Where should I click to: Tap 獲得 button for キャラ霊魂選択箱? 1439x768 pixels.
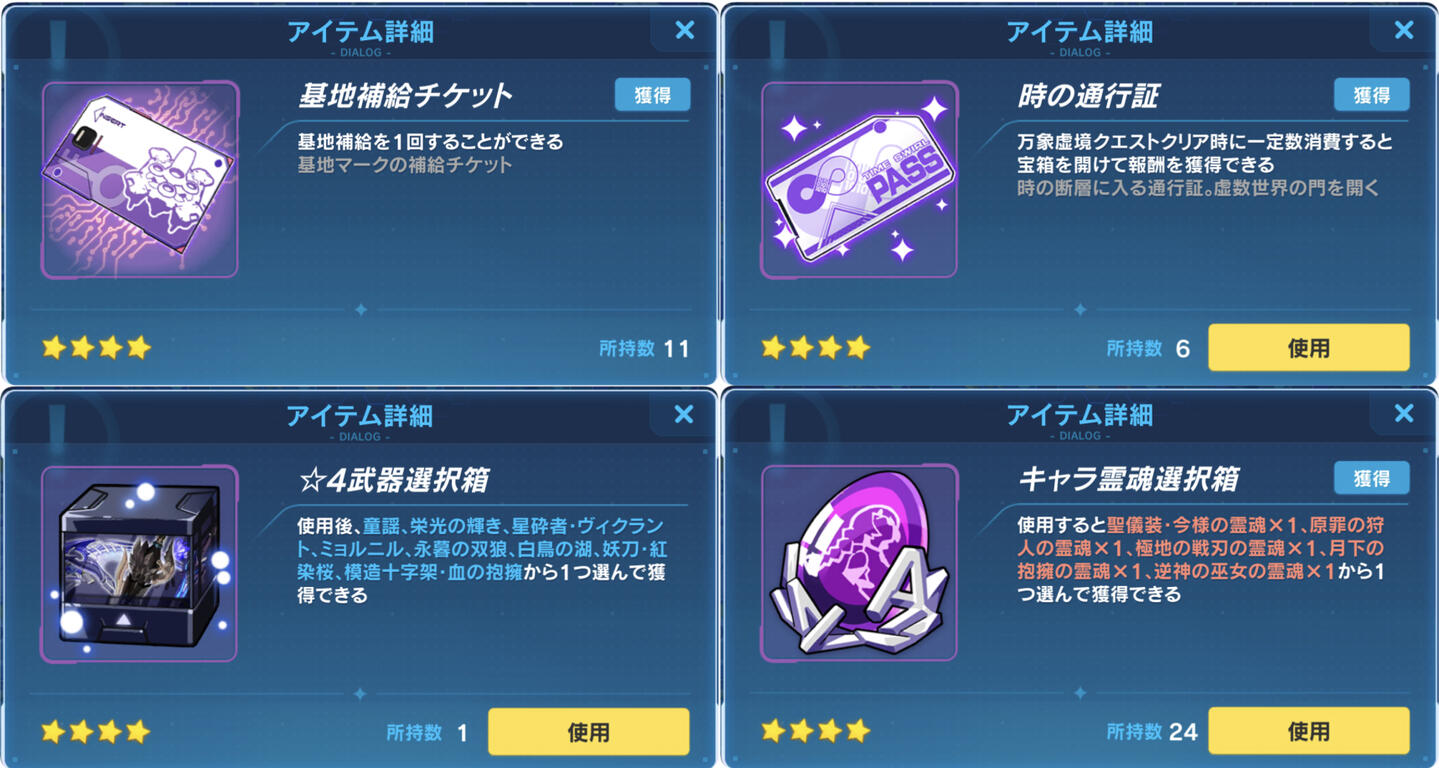(x=1371, y=479)
